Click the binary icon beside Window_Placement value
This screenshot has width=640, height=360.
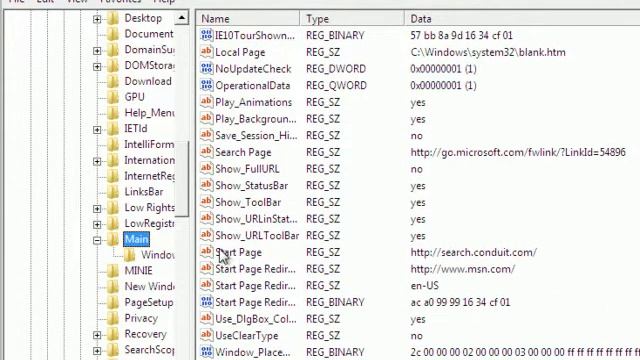pyautogui.click(x=207, y=352)
